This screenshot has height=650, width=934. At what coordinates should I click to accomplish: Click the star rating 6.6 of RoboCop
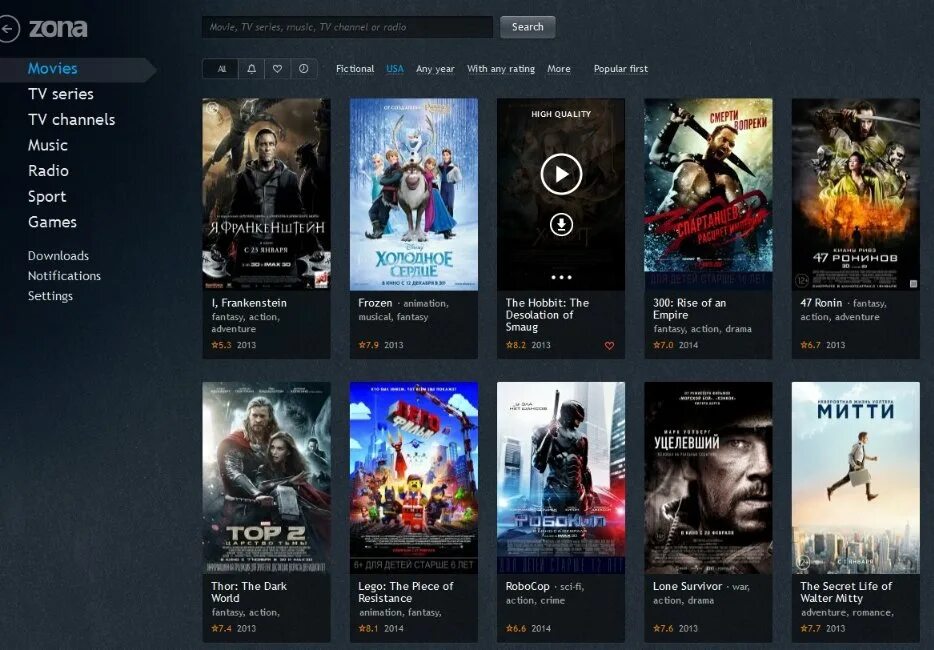pyautogui.click(x=516, y=629)
